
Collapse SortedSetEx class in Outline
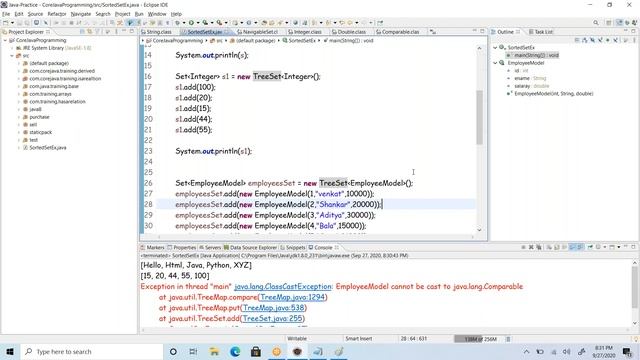click(496, 48)
